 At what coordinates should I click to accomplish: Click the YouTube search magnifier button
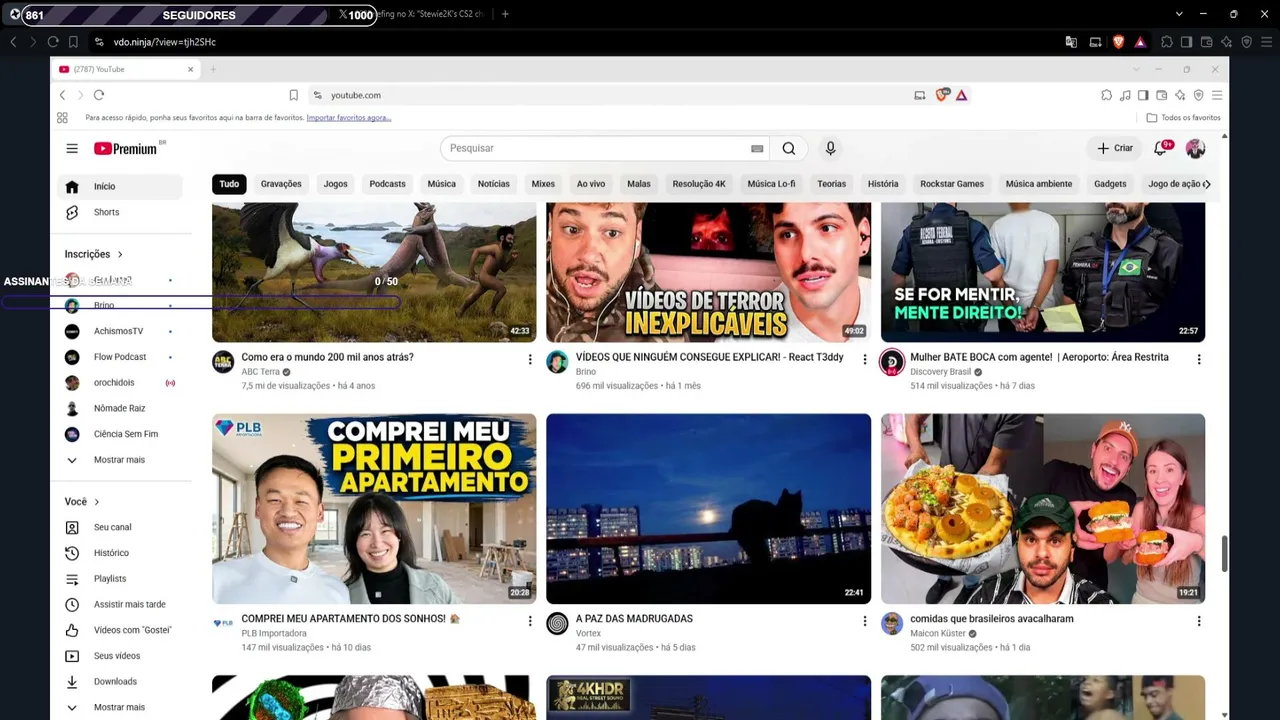coord(789,148)
